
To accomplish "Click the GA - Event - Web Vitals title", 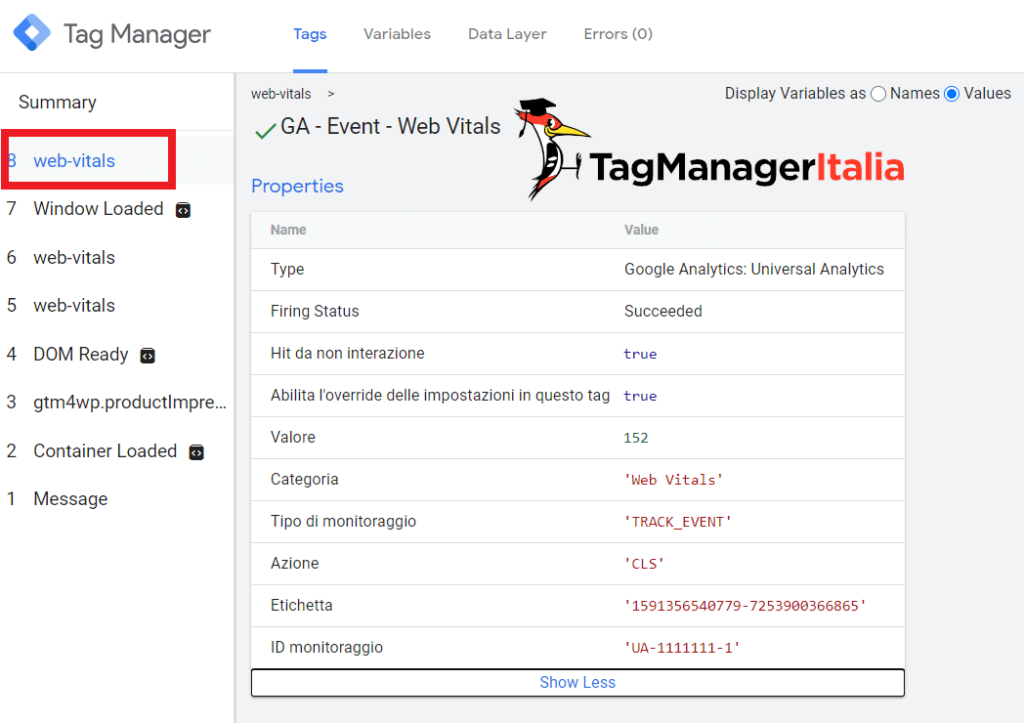I will coord(390,126).
